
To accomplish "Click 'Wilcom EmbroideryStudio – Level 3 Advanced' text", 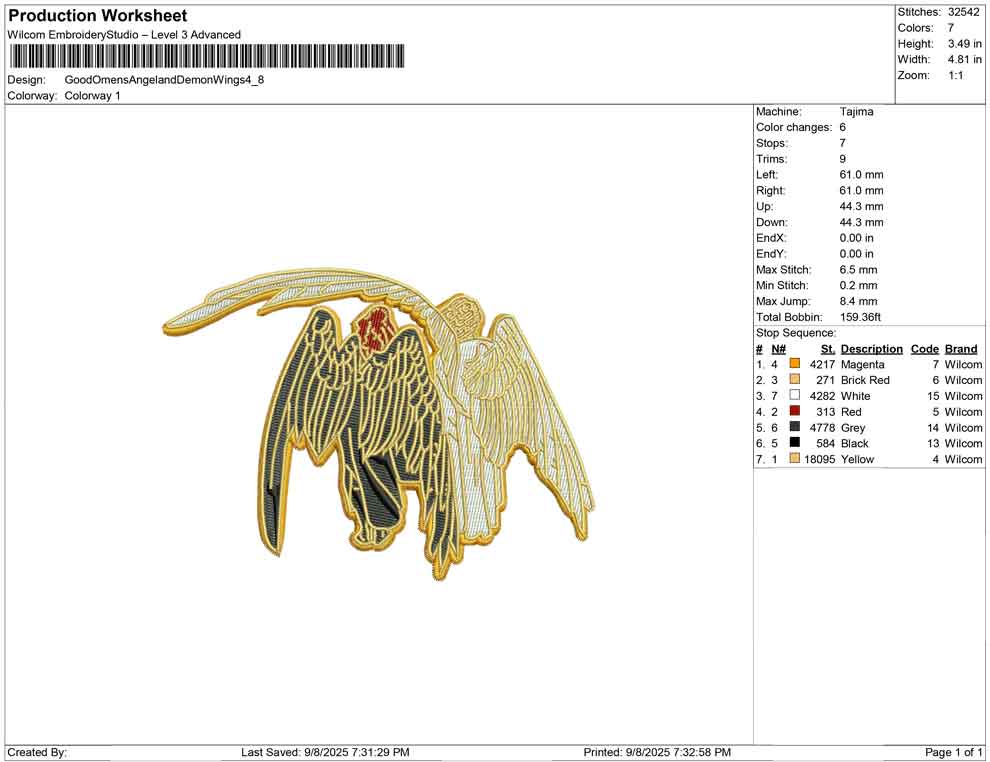I will coord(124,35).
